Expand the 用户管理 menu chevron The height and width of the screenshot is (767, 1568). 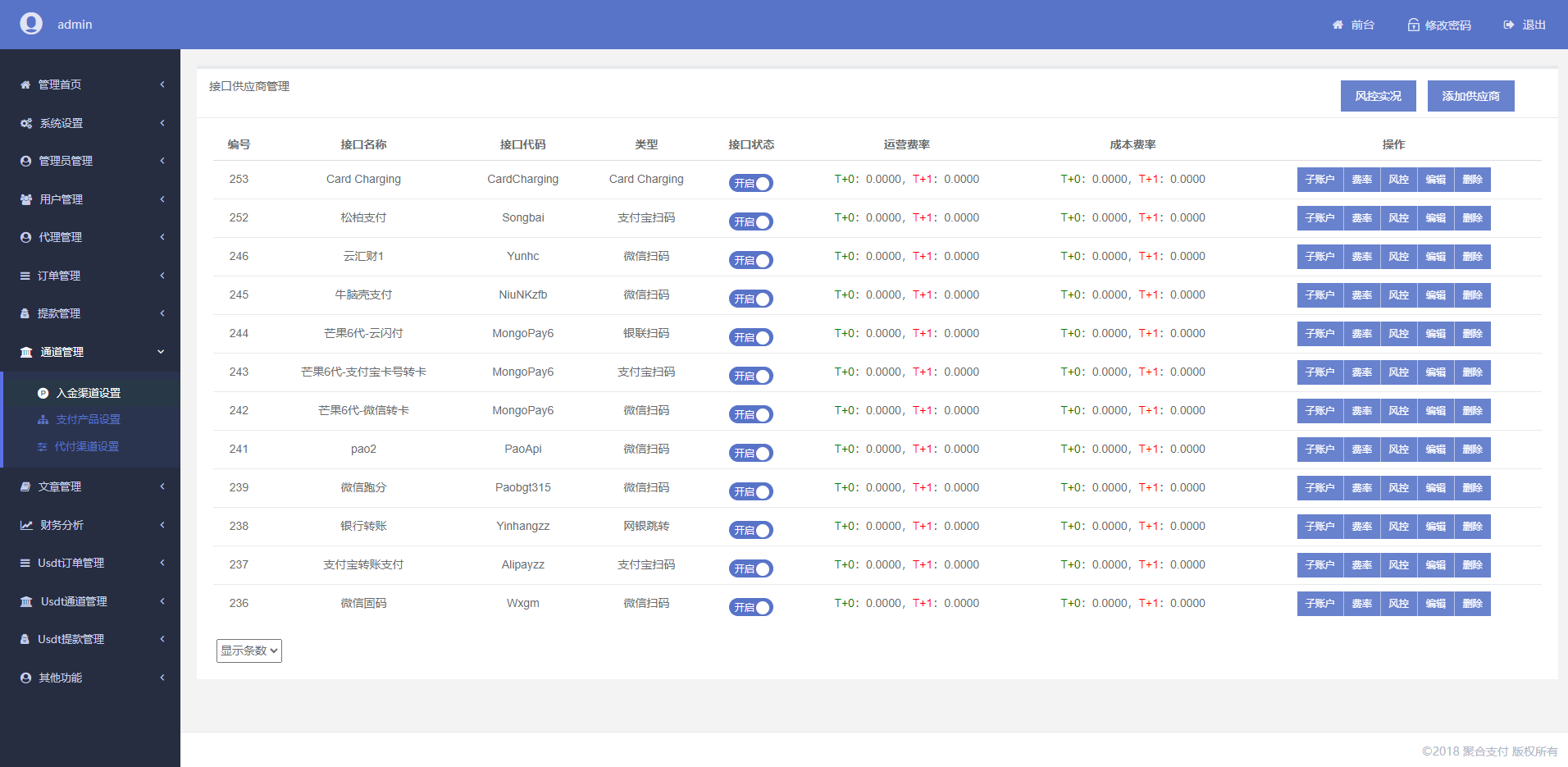(x=162, y=199)
